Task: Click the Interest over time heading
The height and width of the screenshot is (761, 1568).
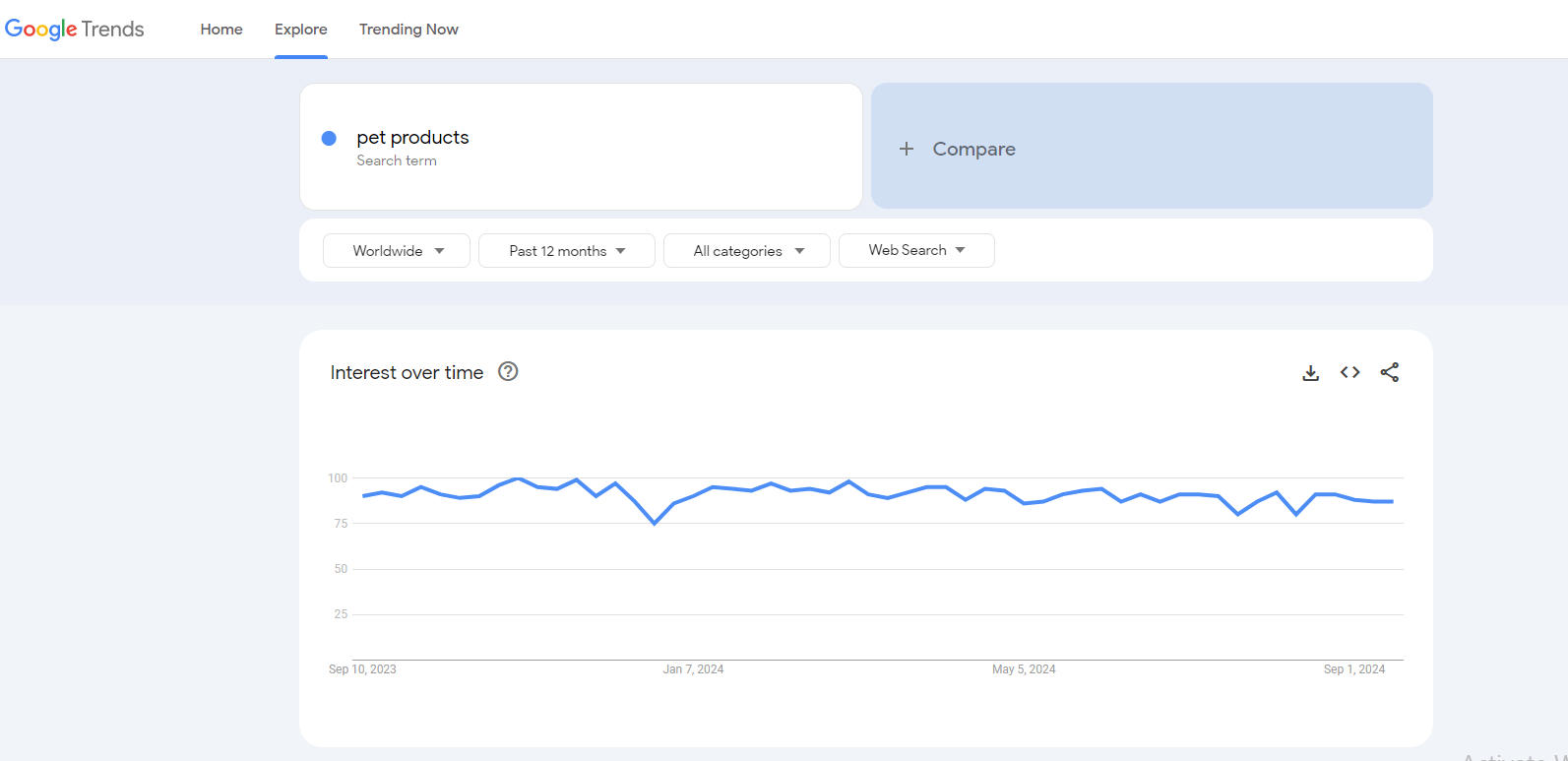Action: pyautogui.click(x=407, y=372)
